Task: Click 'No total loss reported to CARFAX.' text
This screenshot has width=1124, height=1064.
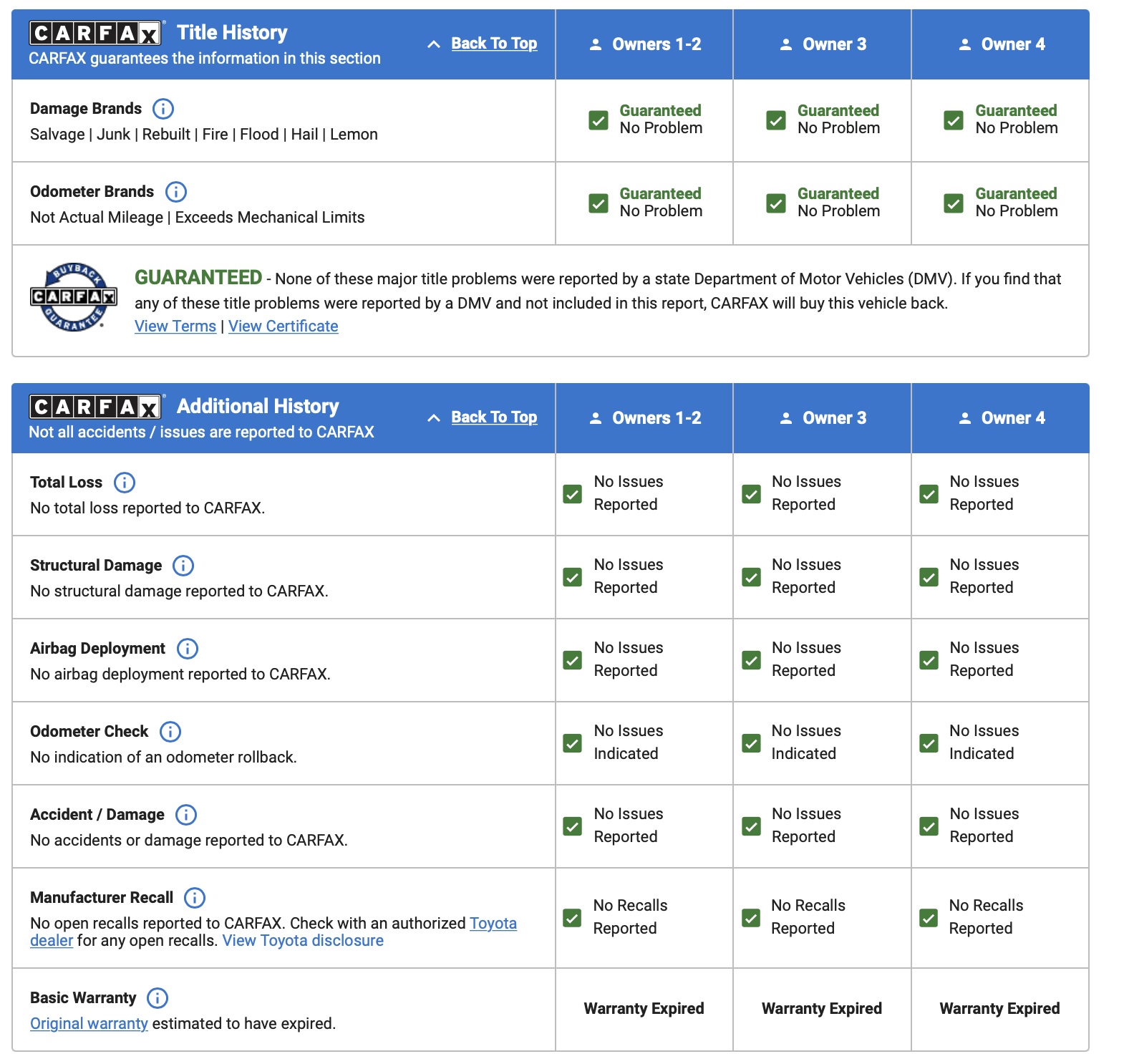Action: pos(147,508)
